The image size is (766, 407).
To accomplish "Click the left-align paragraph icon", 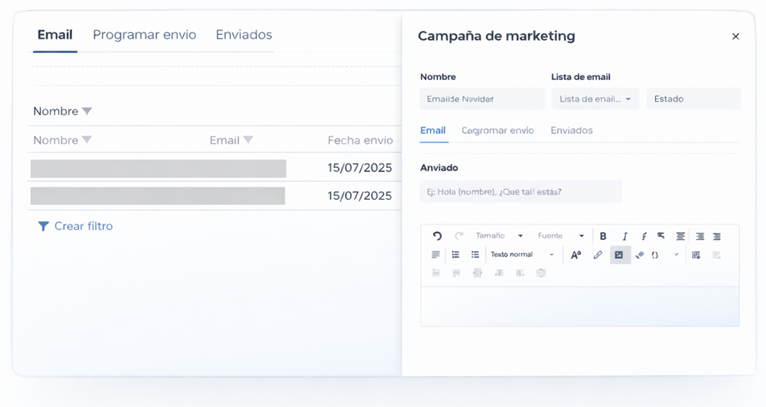I will tap(436, 255).
